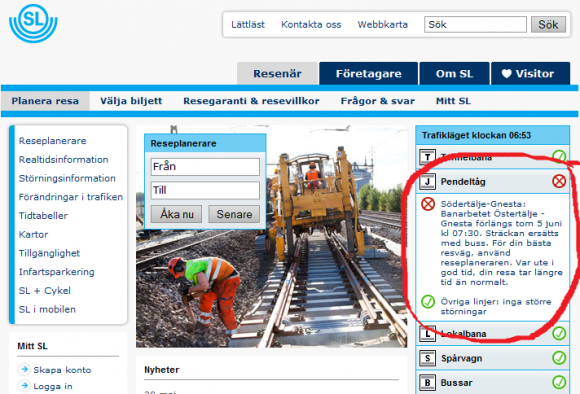This screenshot has height=394, width=580.
Task: Open the Välja biljett menu item
Action: (131, 101)
